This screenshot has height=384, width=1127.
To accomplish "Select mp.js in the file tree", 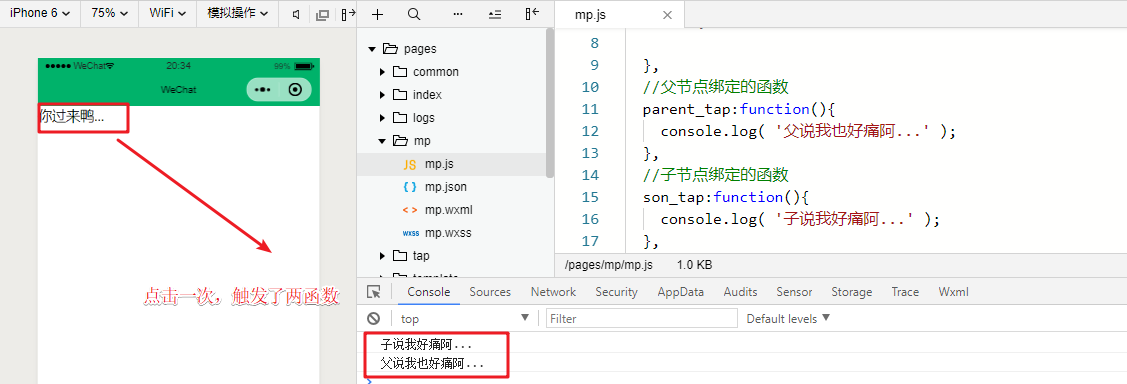I will click(x=438, y=164).
